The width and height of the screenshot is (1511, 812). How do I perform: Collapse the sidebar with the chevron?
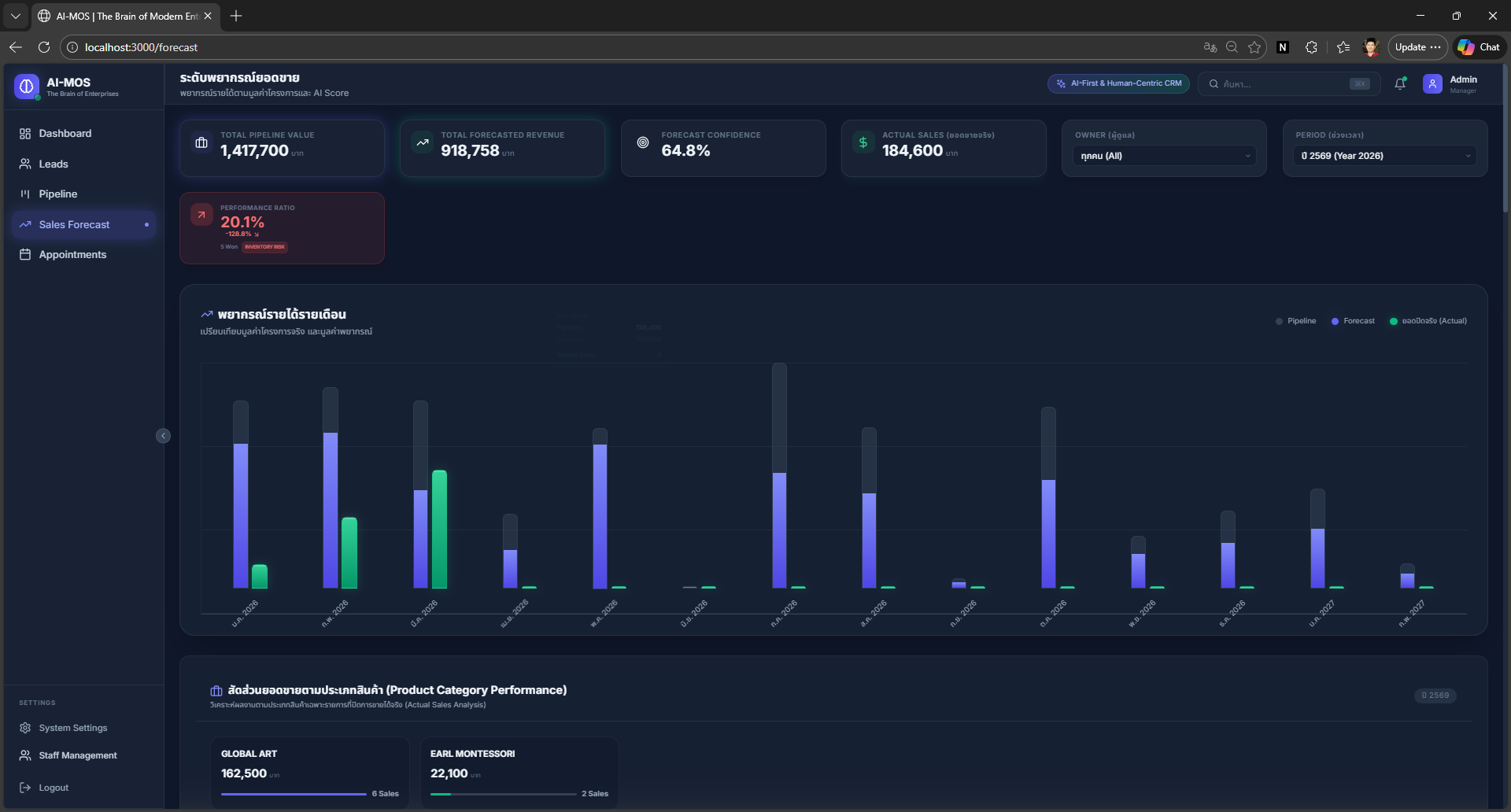coord(163,436)
